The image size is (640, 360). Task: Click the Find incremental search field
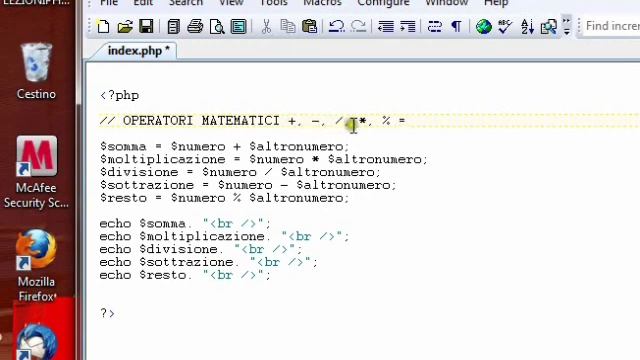click(611, 26)
